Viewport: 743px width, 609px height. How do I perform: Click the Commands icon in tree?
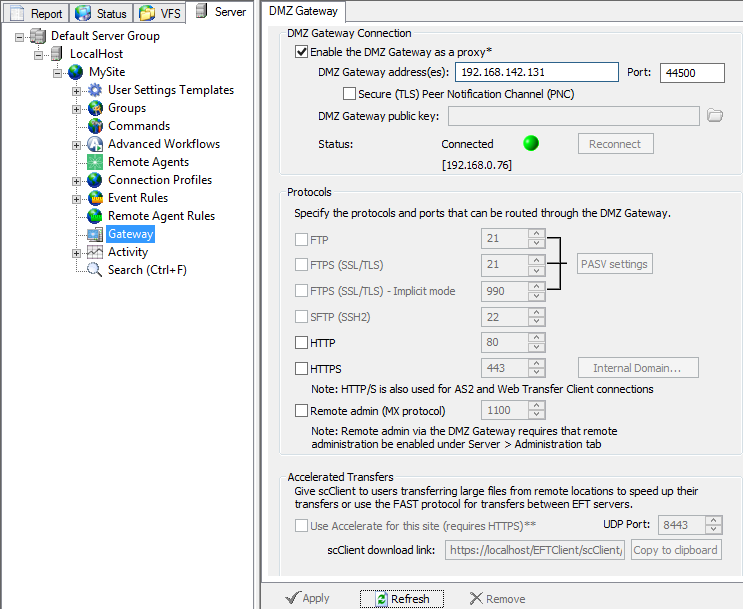coord(95,126)
